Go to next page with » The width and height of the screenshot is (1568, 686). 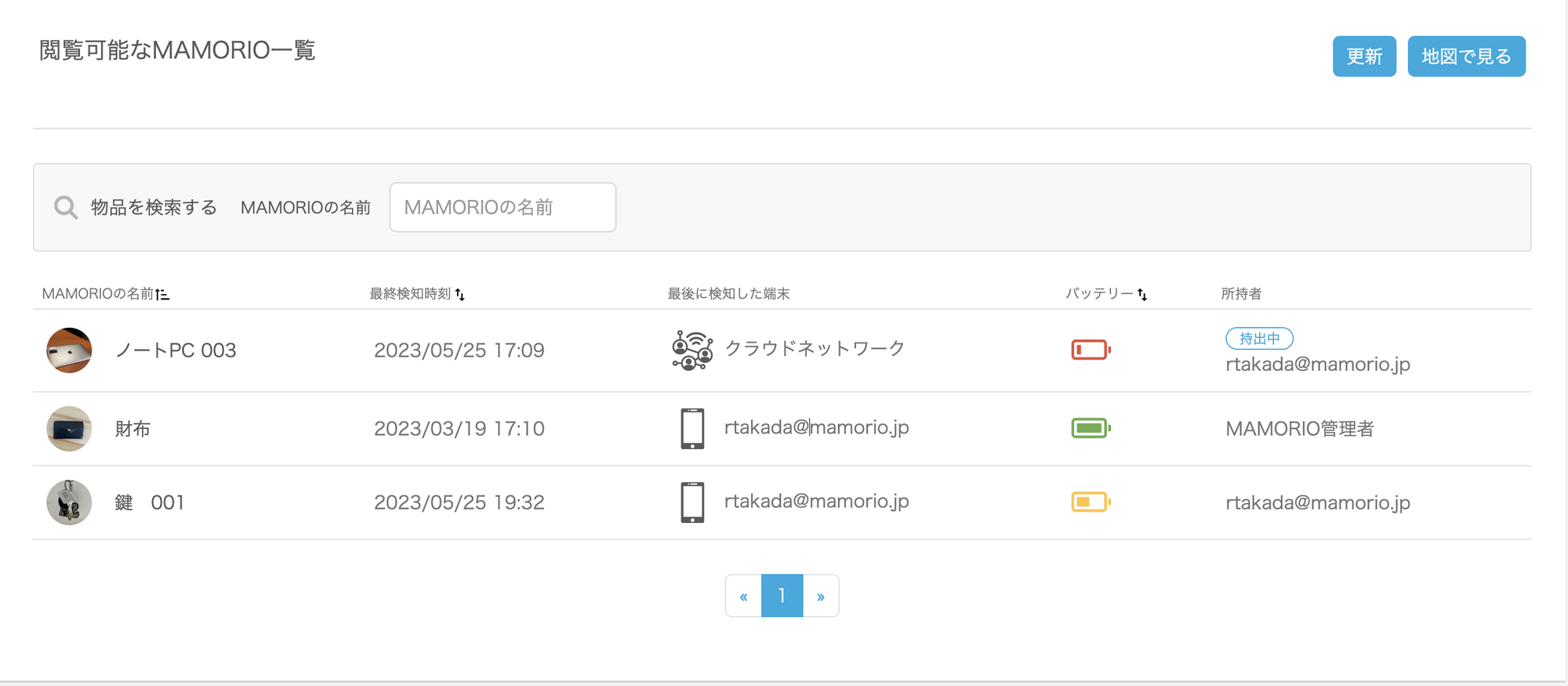click(x=821, y=596)
